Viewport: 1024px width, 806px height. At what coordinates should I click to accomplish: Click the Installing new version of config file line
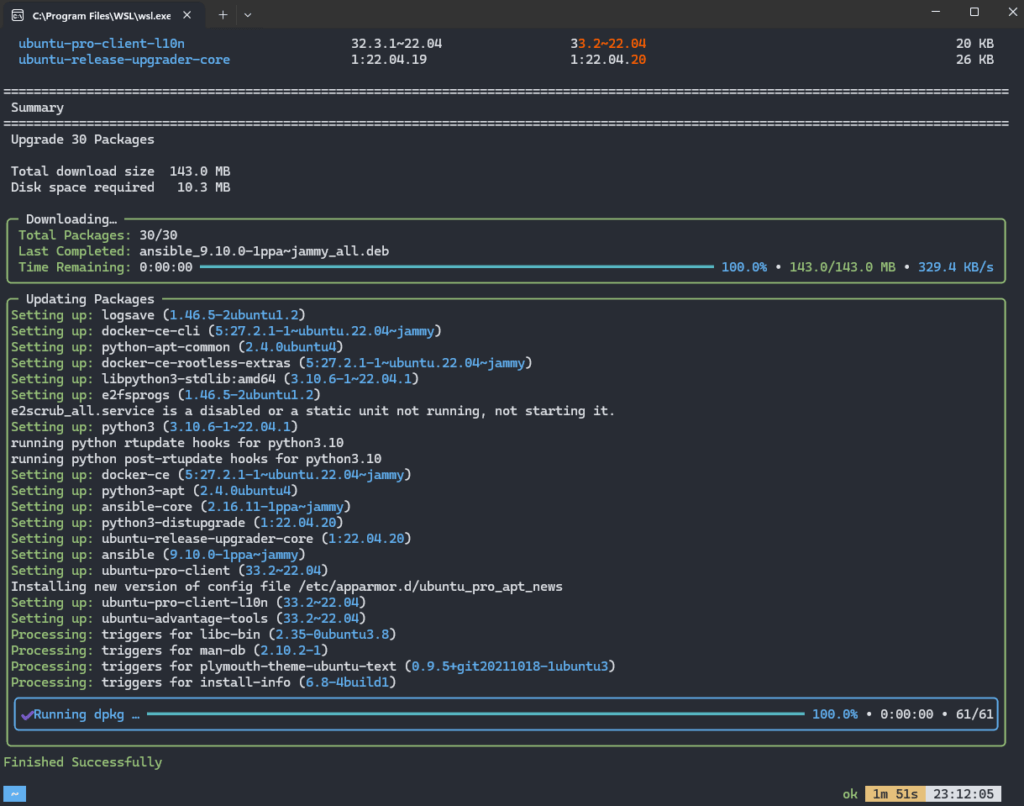287,587
